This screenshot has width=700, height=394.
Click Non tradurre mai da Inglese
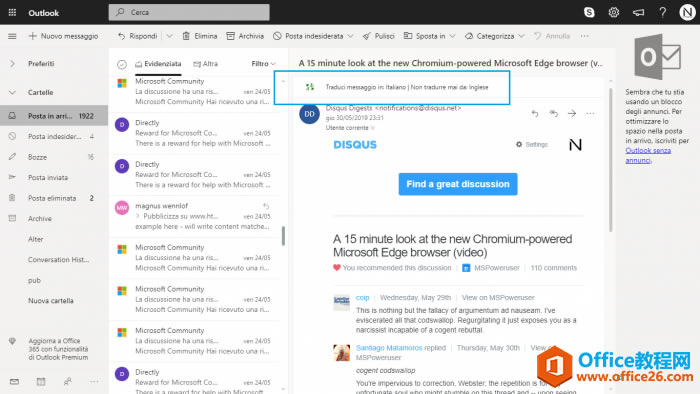coord(450,87)
